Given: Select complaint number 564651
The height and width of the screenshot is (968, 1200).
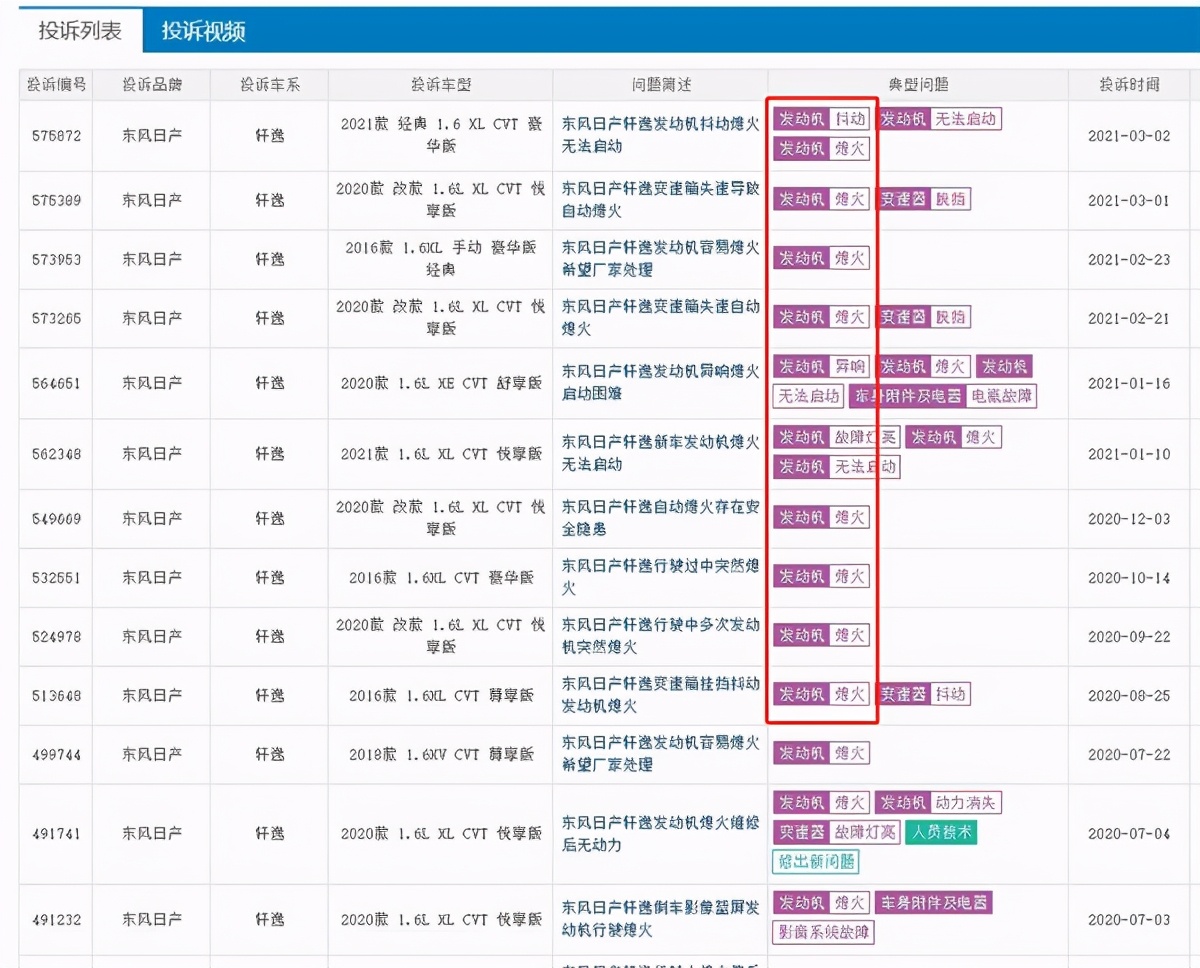Looking at the screenshot, I should click(x=56, y=383).
